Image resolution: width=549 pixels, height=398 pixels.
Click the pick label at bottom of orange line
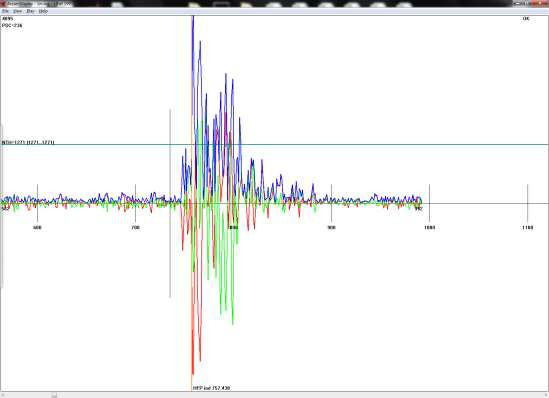coord(211,388)
